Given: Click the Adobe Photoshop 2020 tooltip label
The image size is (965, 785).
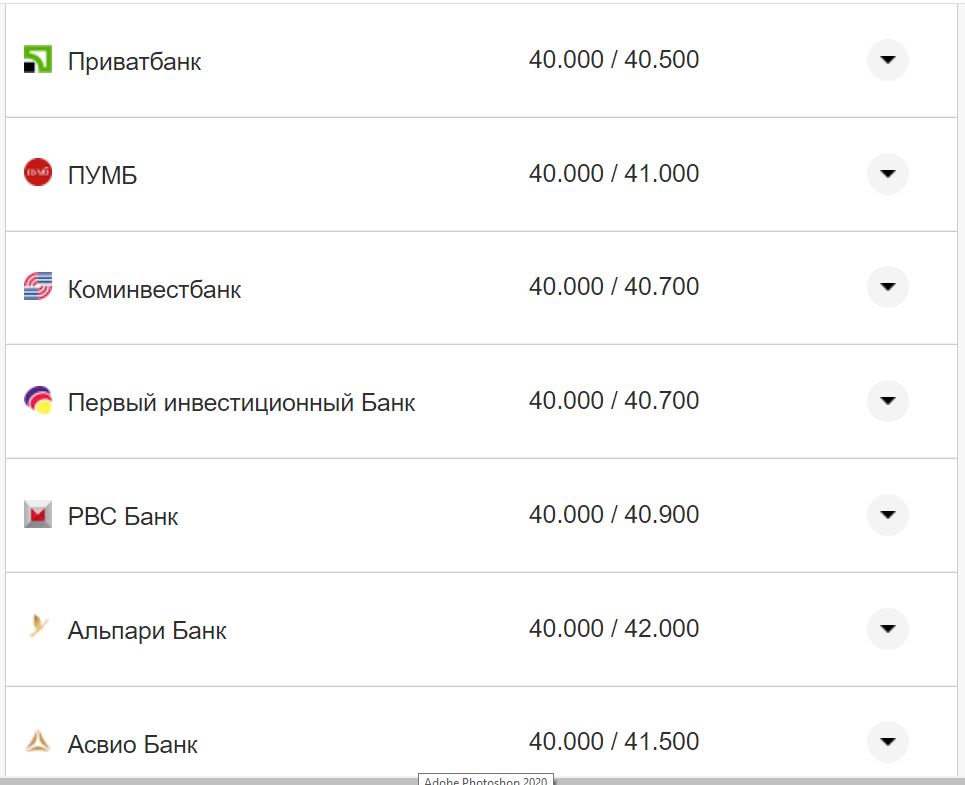Looking at the screenshot, I should tap(485, 780).
